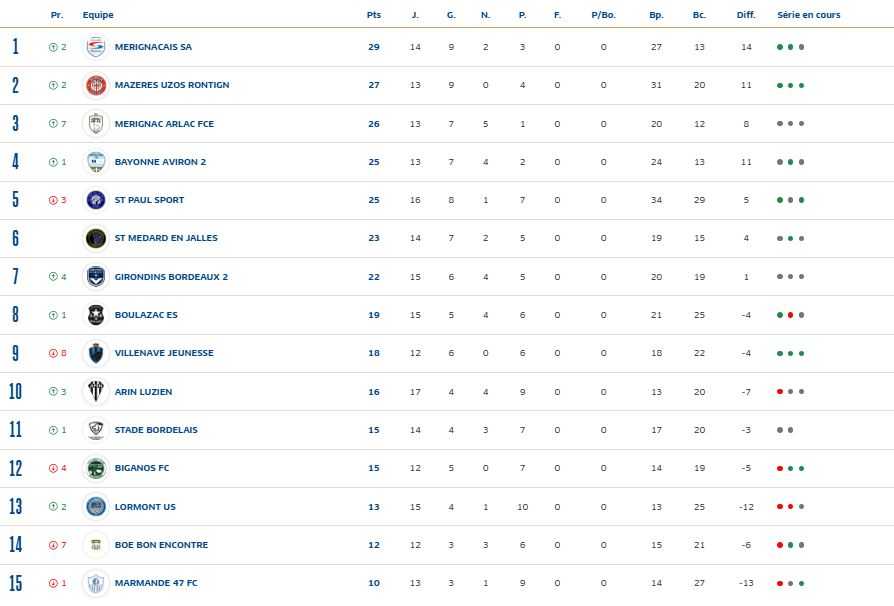Image resolution: width=894 pixels, height=606 pixels.
Task: Click the Pts column header
Action: pos(374,15)
